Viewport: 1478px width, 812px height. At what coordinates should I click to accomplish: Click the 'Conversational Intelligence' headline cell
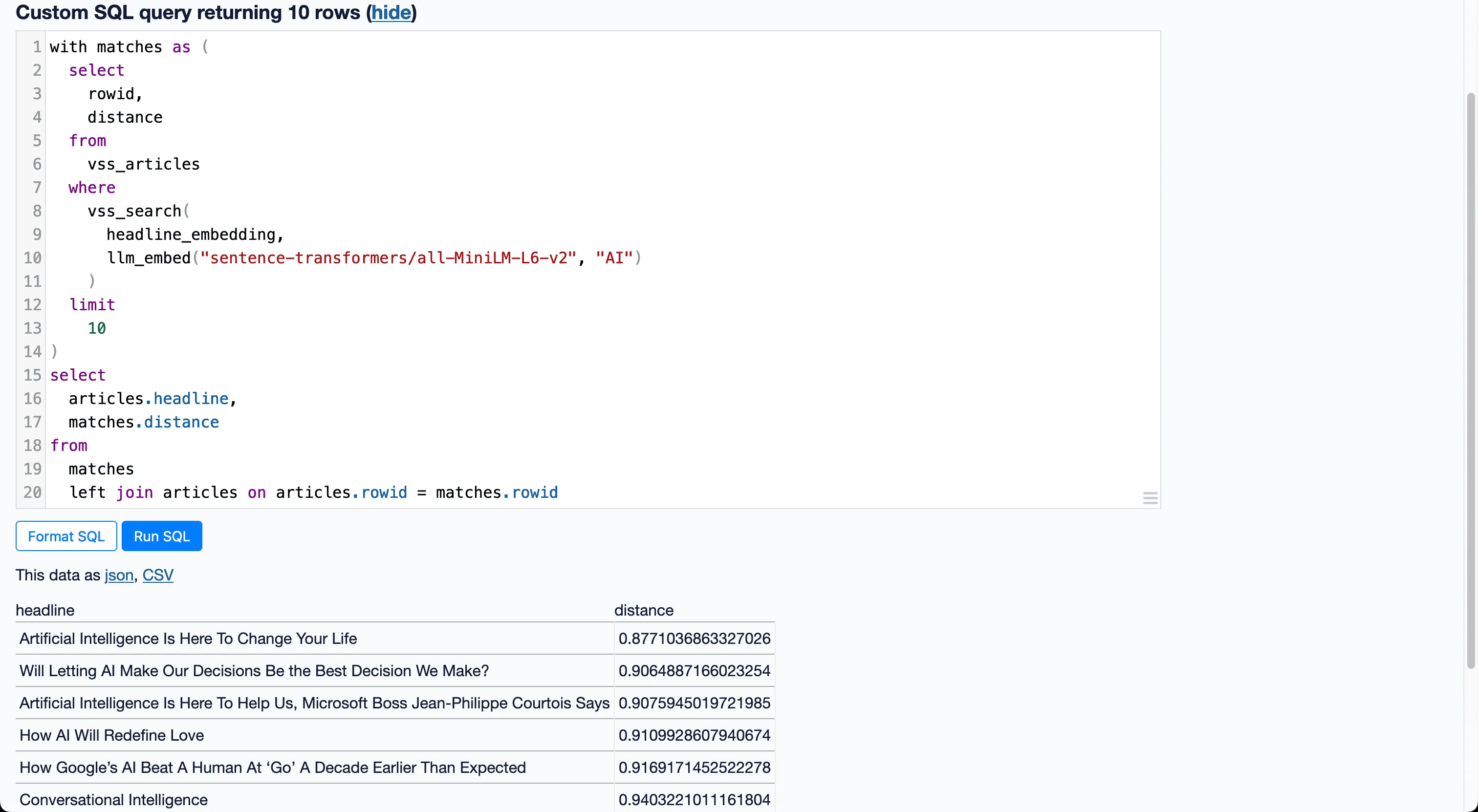(x=113, y=799)
